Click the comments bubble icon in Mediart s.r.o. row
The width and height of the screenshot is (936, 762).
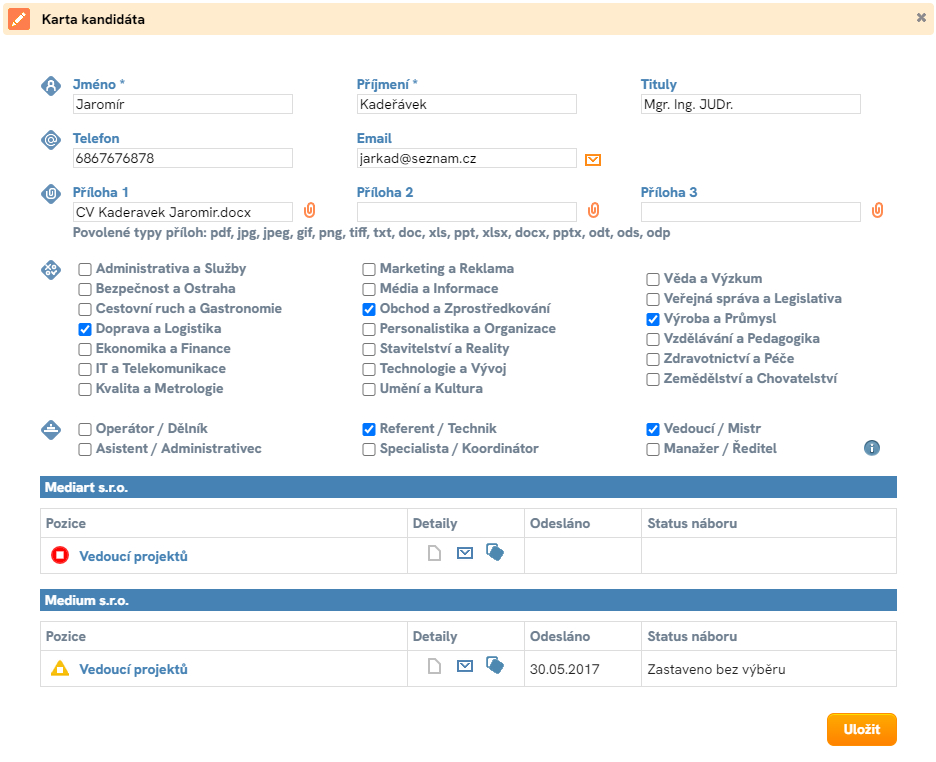(494, 552)
